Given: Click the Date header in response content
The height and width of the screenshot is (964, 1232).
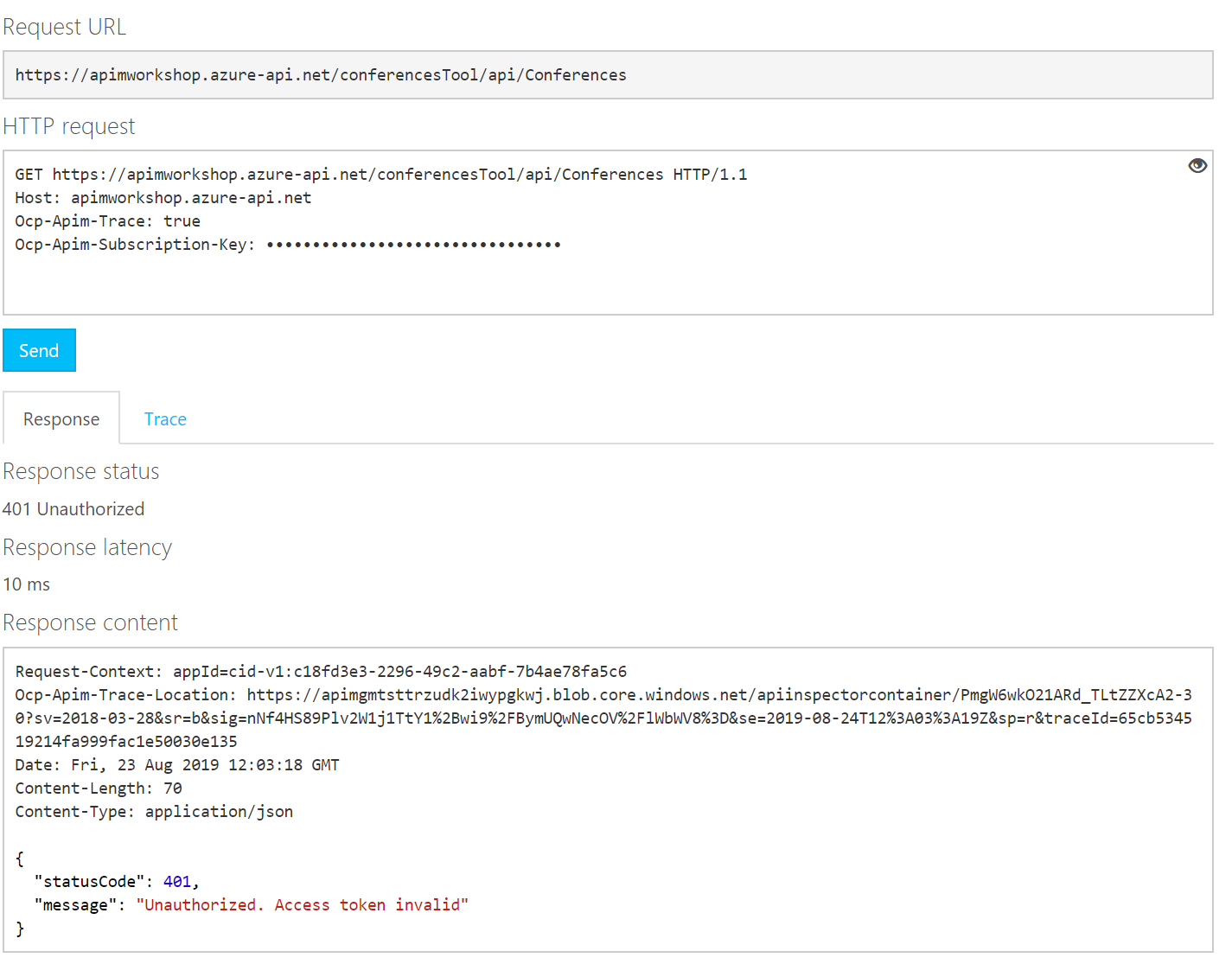Looking at the screenshot, I should (176, 765).
